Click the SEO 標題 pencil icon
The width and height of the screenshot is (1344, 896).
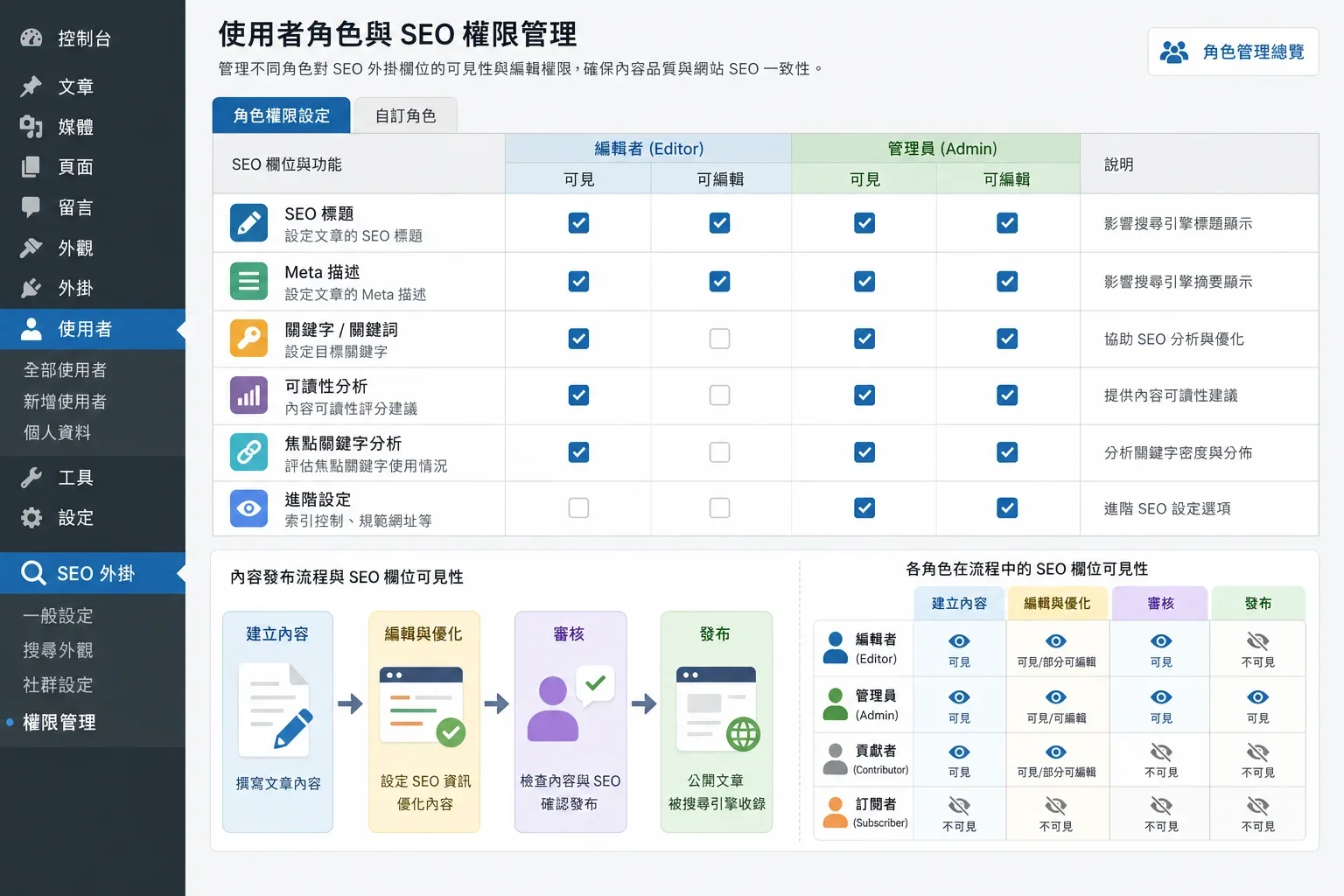(x=248, y=223)
